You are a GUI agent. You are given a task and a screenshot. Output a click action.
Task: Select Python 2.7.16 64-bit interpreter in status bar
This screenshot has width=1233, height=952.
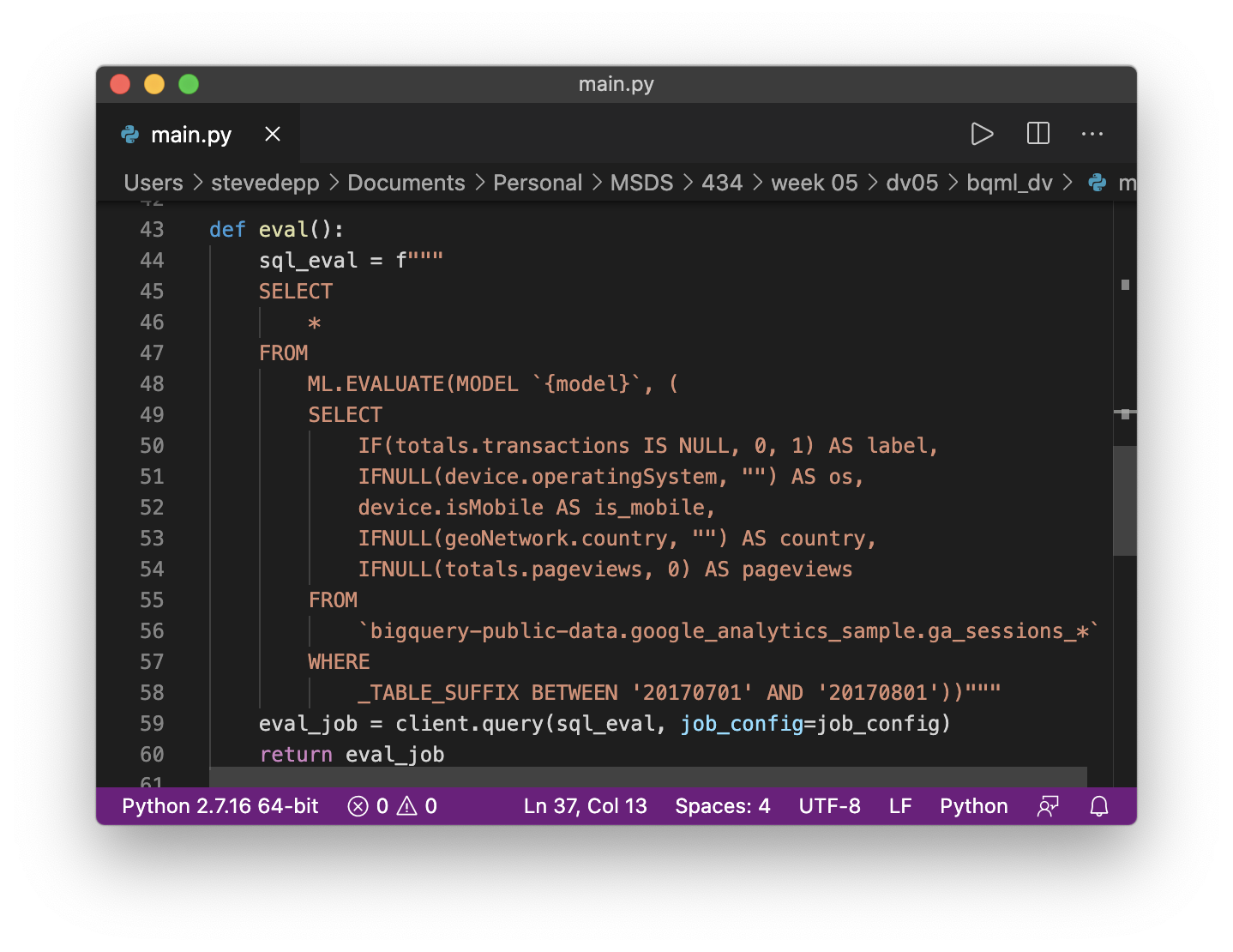pos(219,806)
